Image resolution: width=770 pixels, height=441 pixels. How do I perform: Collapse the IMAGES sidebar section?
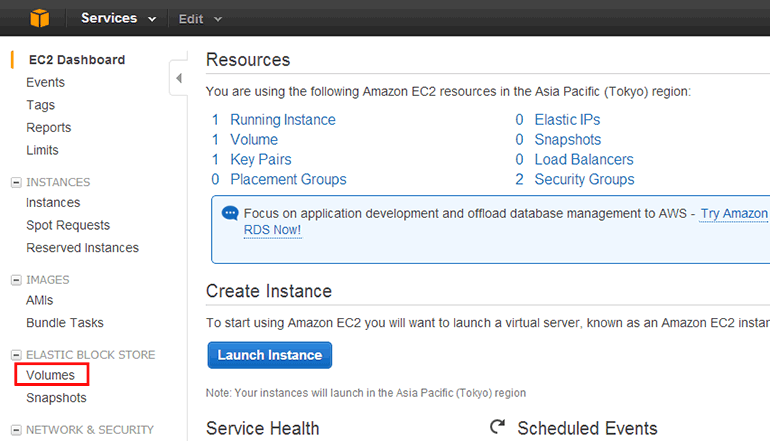(x=15, y=280)
